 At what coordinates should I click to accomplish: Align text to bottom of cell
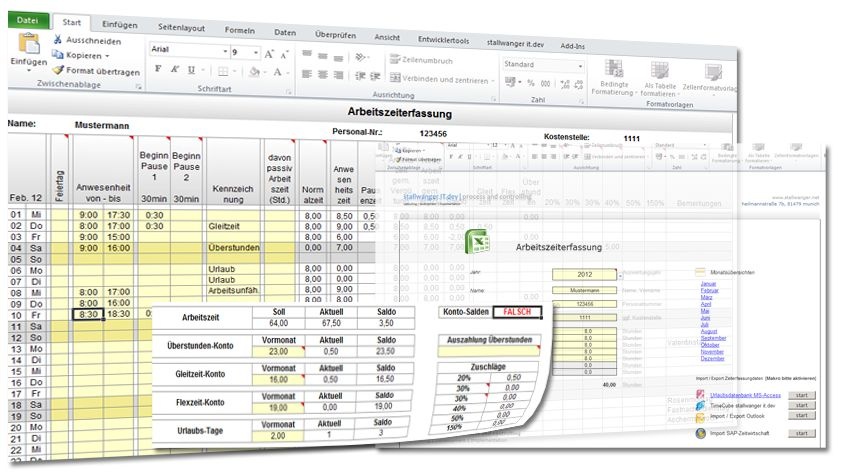tap(339, 57)
